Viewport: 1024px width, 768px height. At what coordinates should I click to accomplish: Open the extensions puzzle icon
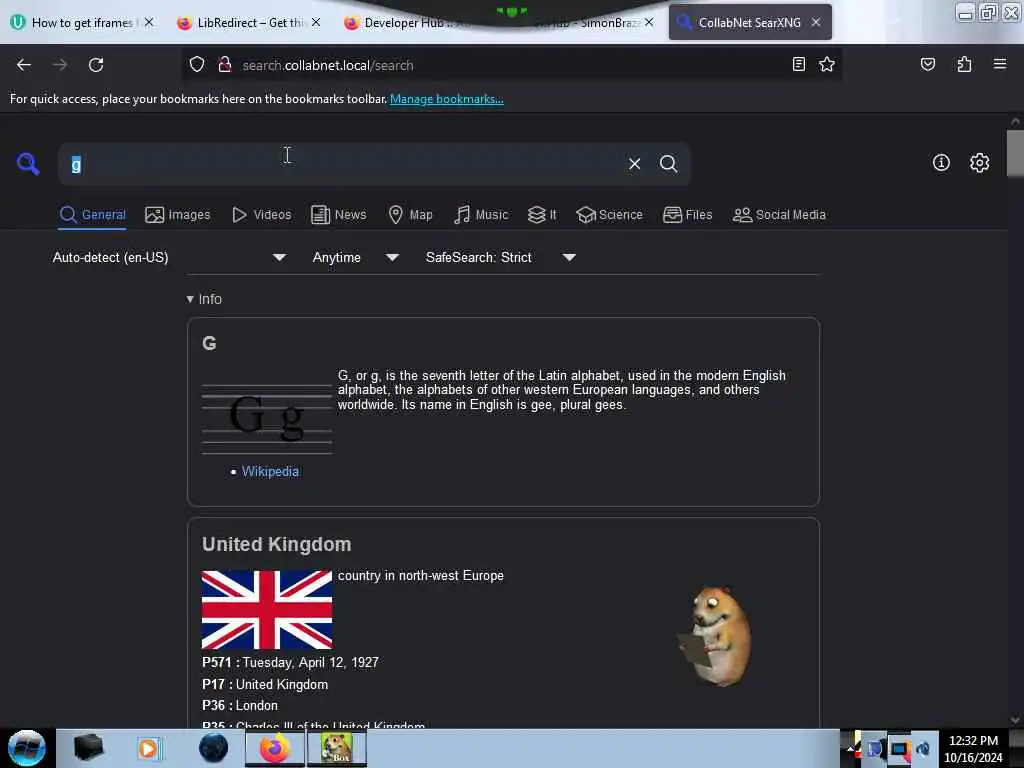[964, 64]
